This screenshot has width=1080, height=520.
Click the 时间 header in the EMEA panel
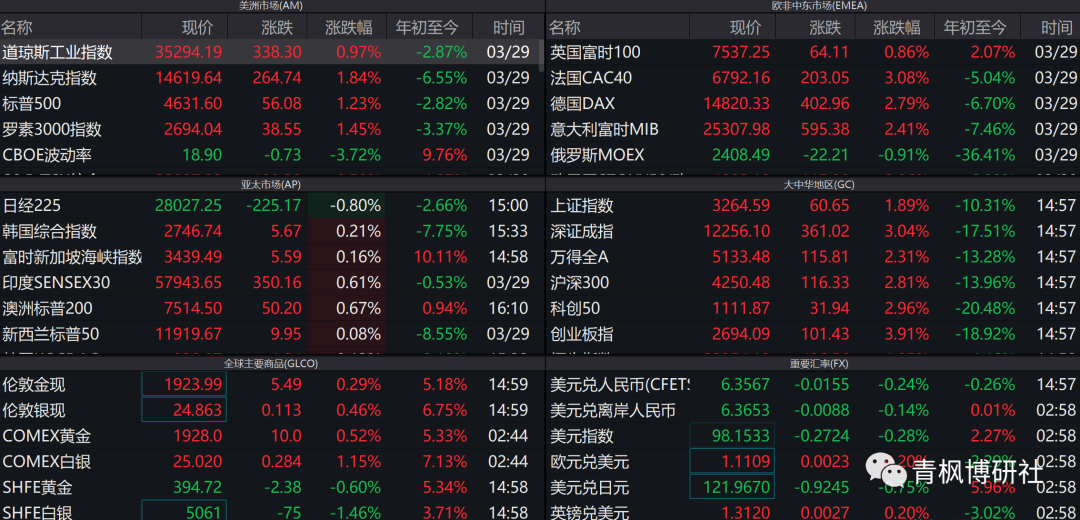point(1056,28)
